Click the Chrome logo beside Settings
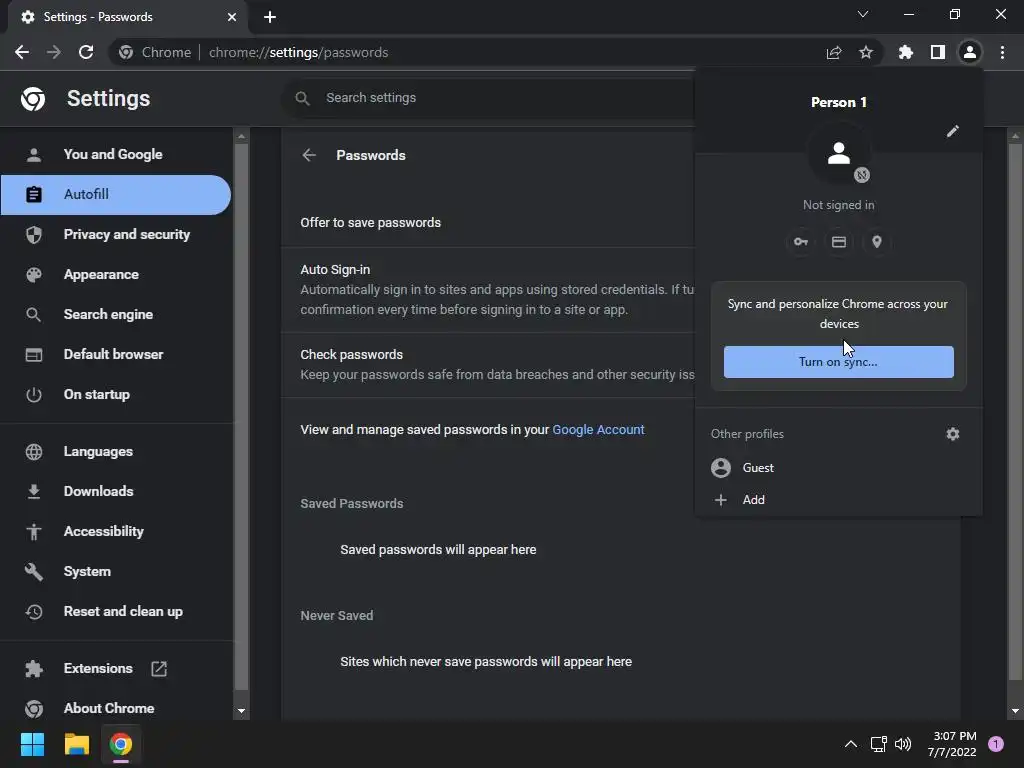 pos(33,99)
